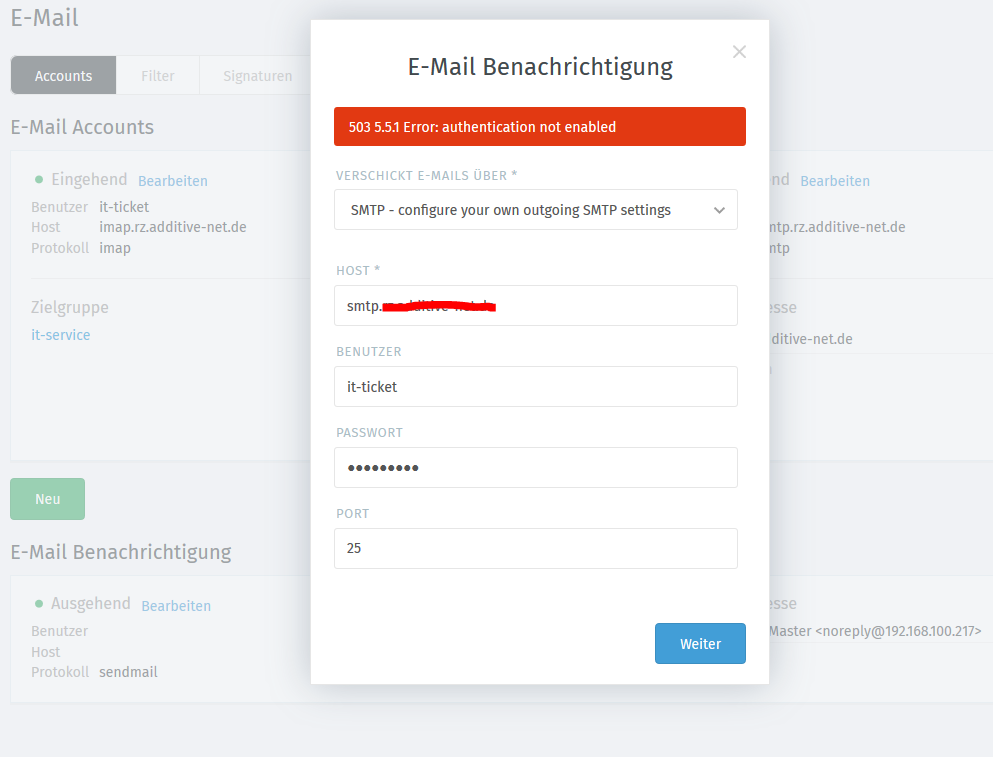
Task: Close the E-Mail Benachrichtigung dialog
Action: [x=739, y=52]
